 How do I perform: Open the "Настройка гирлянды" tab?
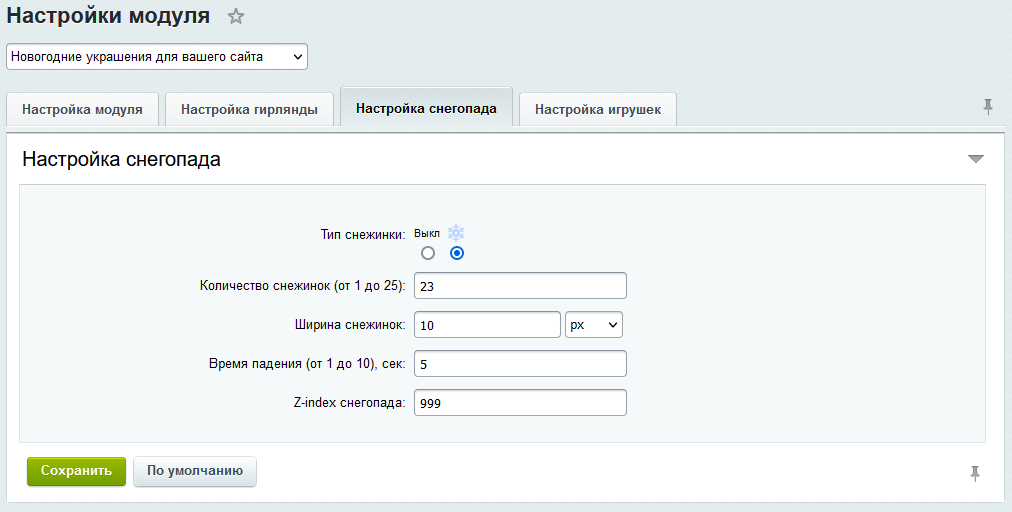point(249,109)
